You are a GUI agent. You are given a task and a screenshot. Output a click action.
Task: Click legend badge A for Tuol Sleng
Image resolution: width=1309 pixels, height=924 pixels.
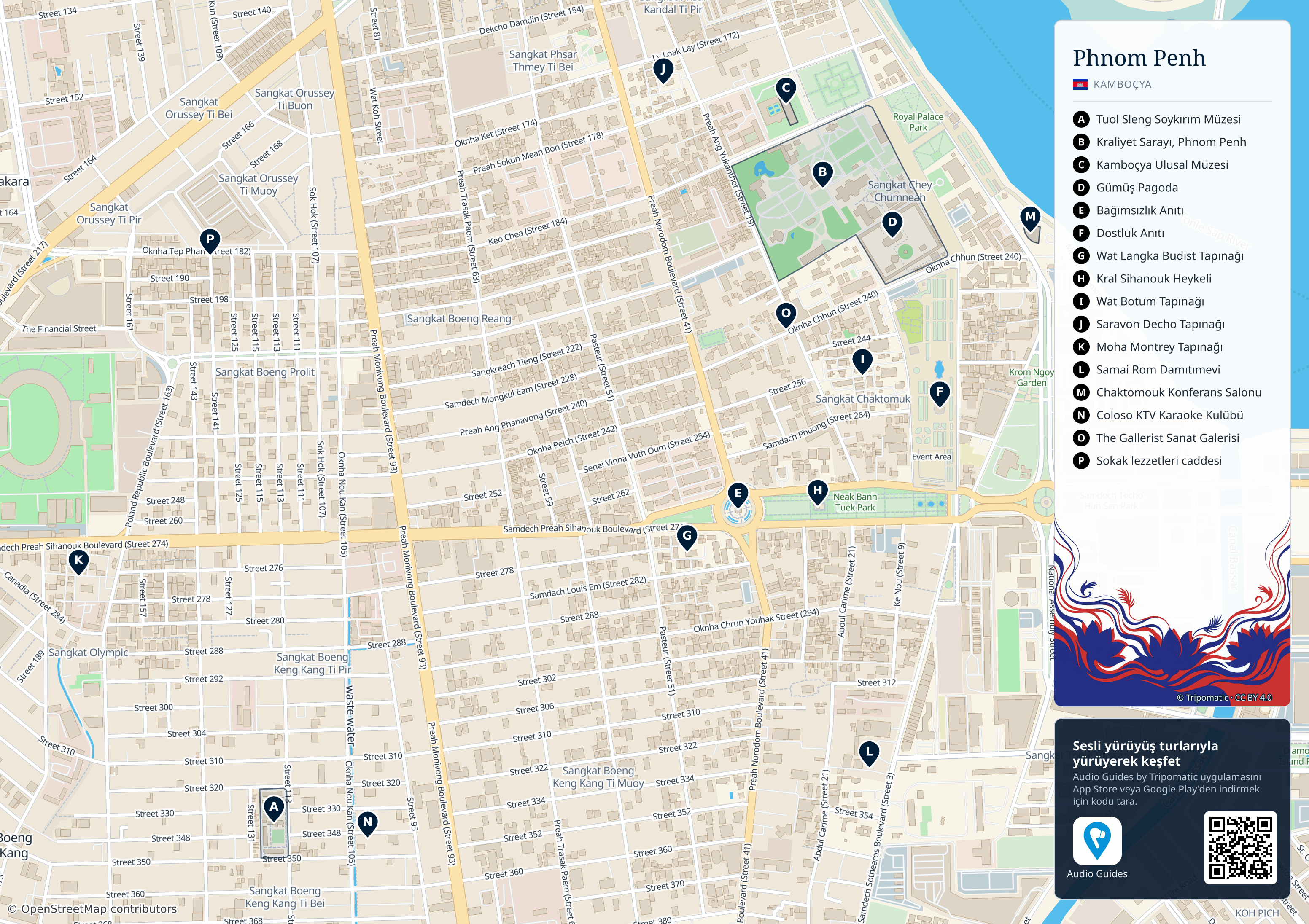point(1081,119)
